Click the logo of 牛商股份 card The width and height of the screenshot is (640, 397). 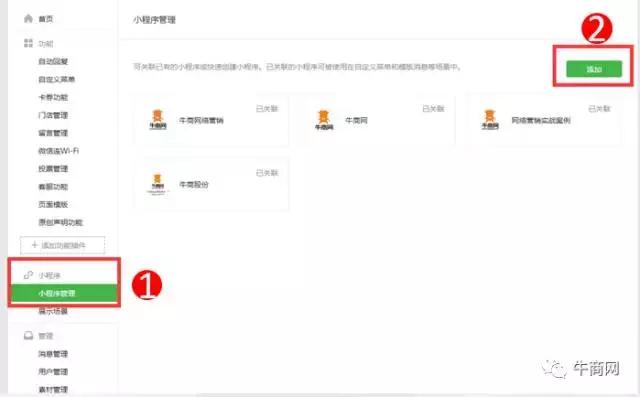click(x=158, y=184)
